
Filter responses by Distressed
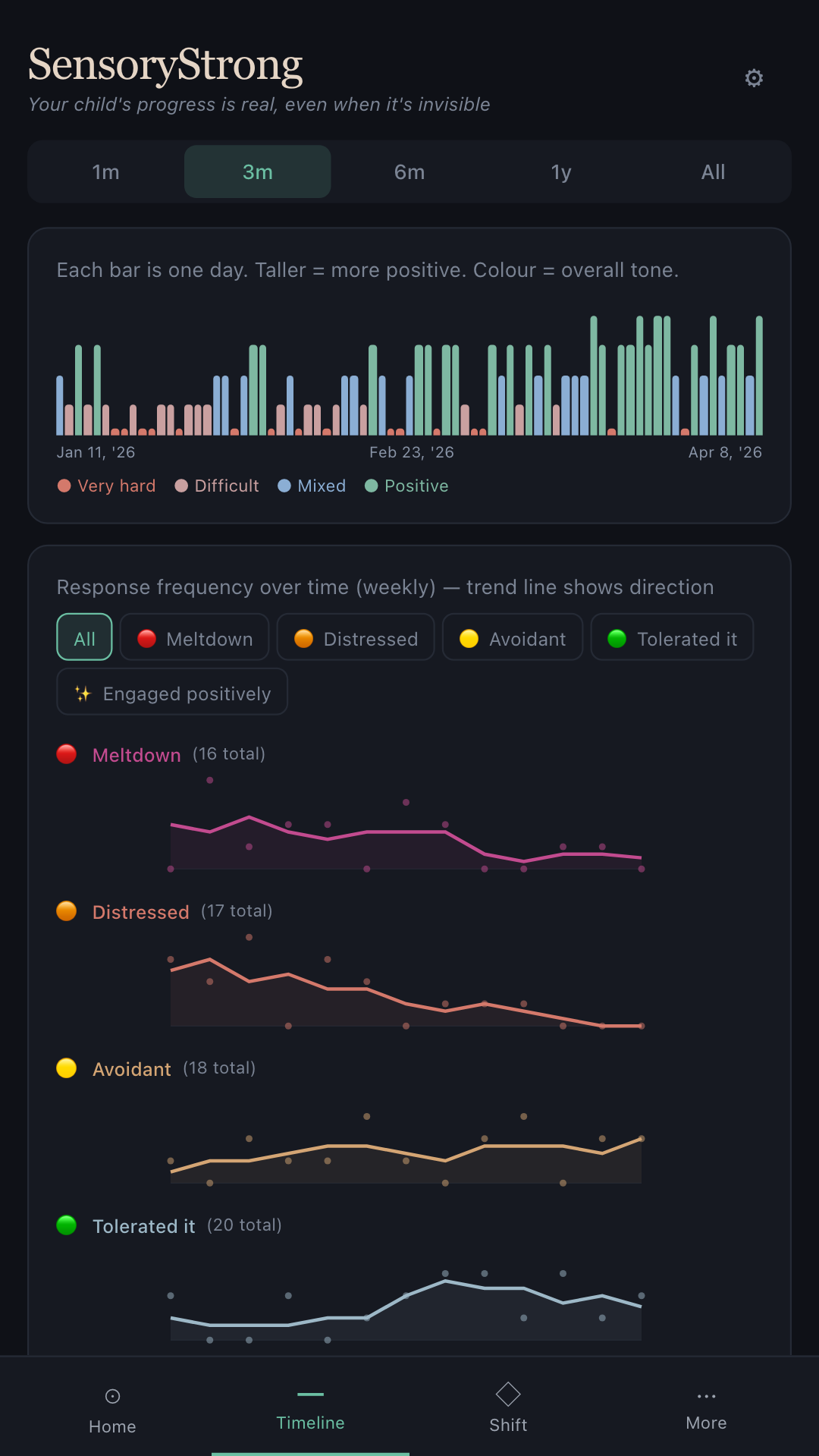[356, 637]
